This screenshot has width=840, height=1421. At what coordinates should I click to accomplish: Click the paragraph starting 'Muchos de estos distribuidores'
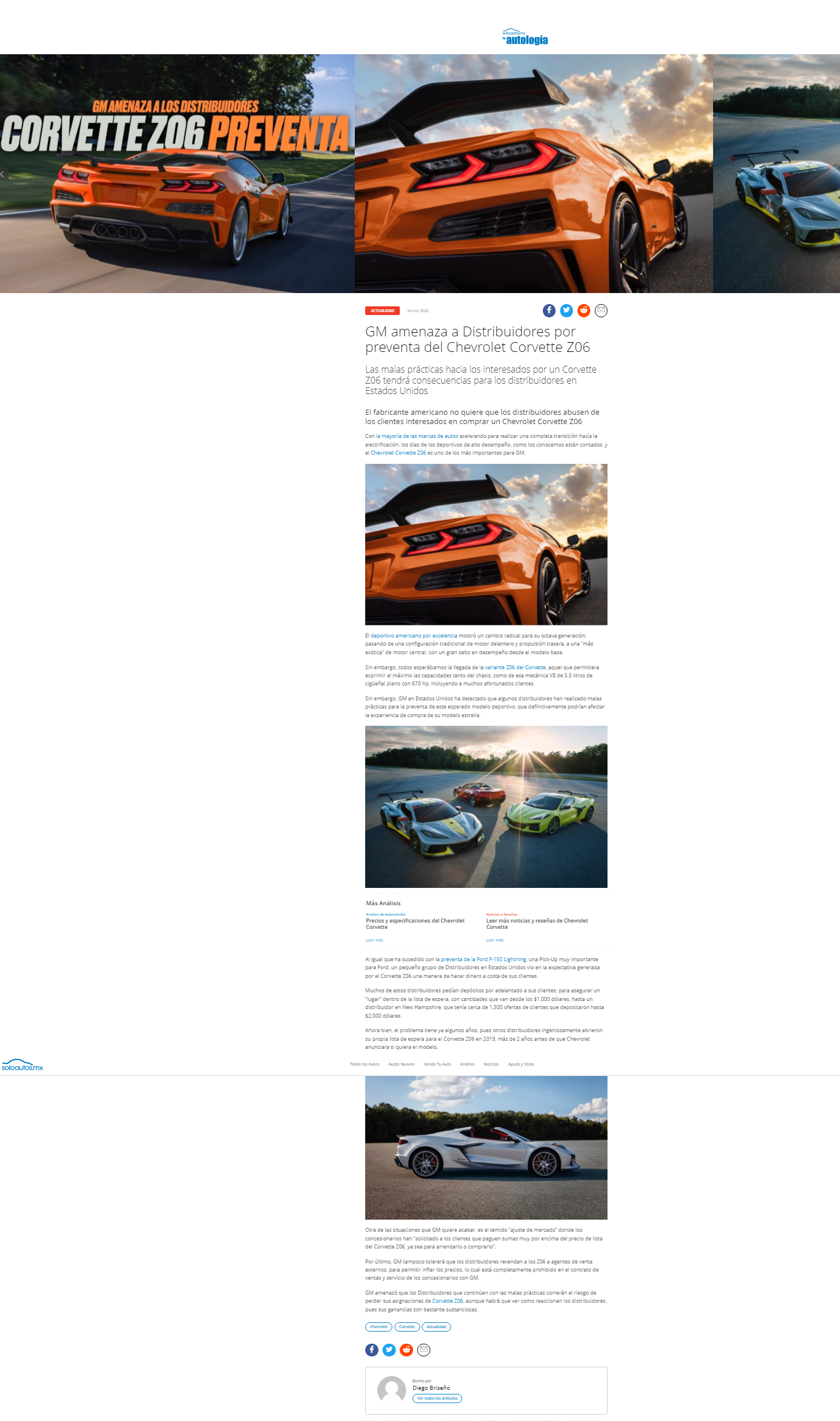pos(485,1003)
